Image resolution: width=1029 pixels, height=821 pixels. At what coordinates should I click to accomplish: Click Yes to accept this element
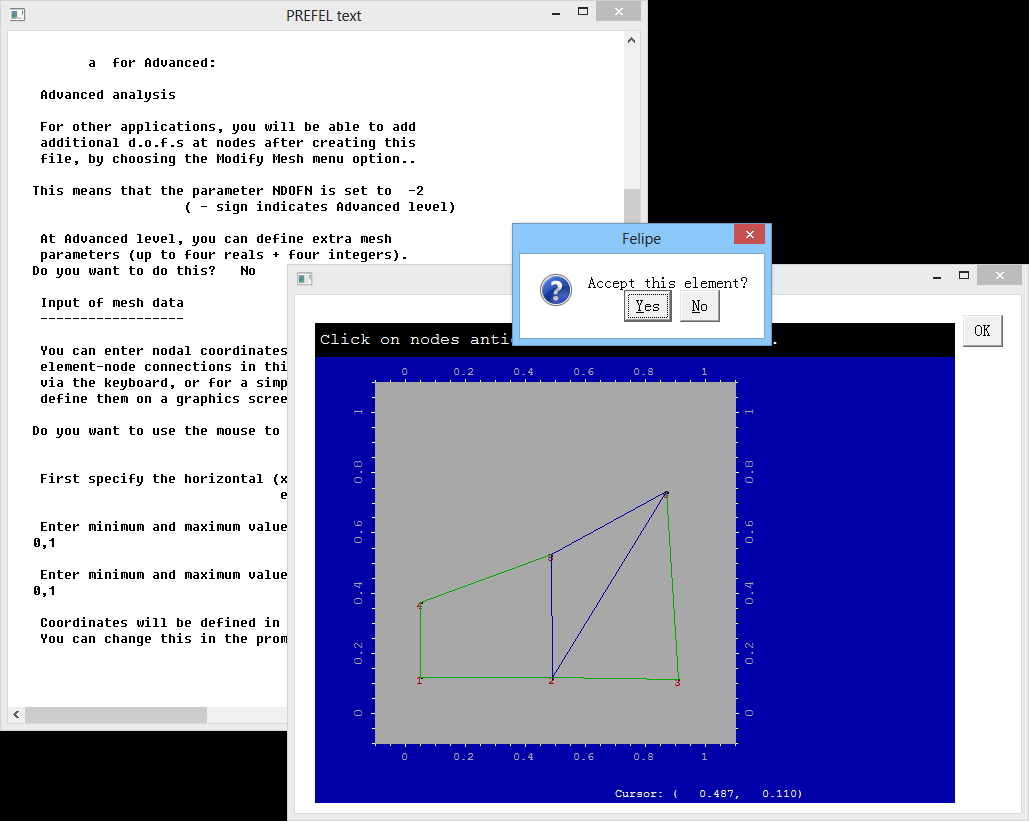pyautogui.click(x=647, y=306)
